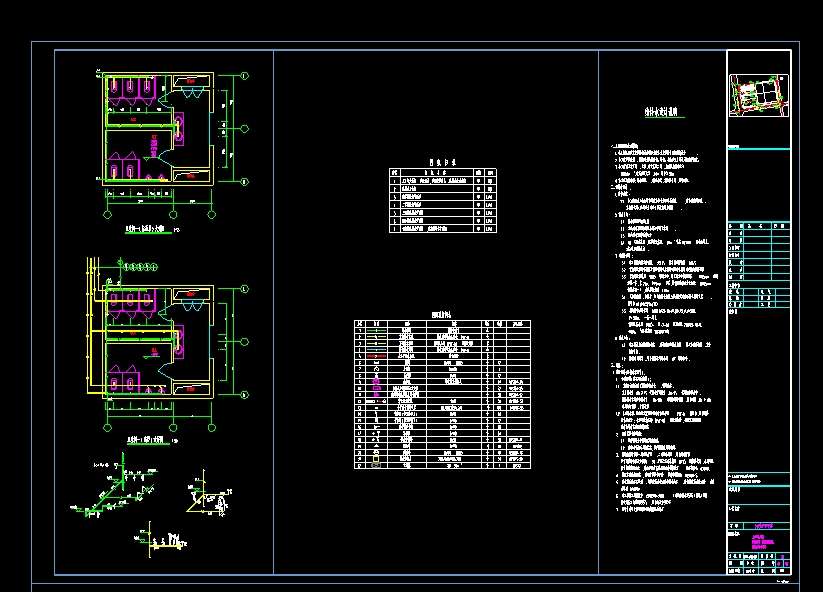Select the upper plan's underlined title label

(149, 230)
